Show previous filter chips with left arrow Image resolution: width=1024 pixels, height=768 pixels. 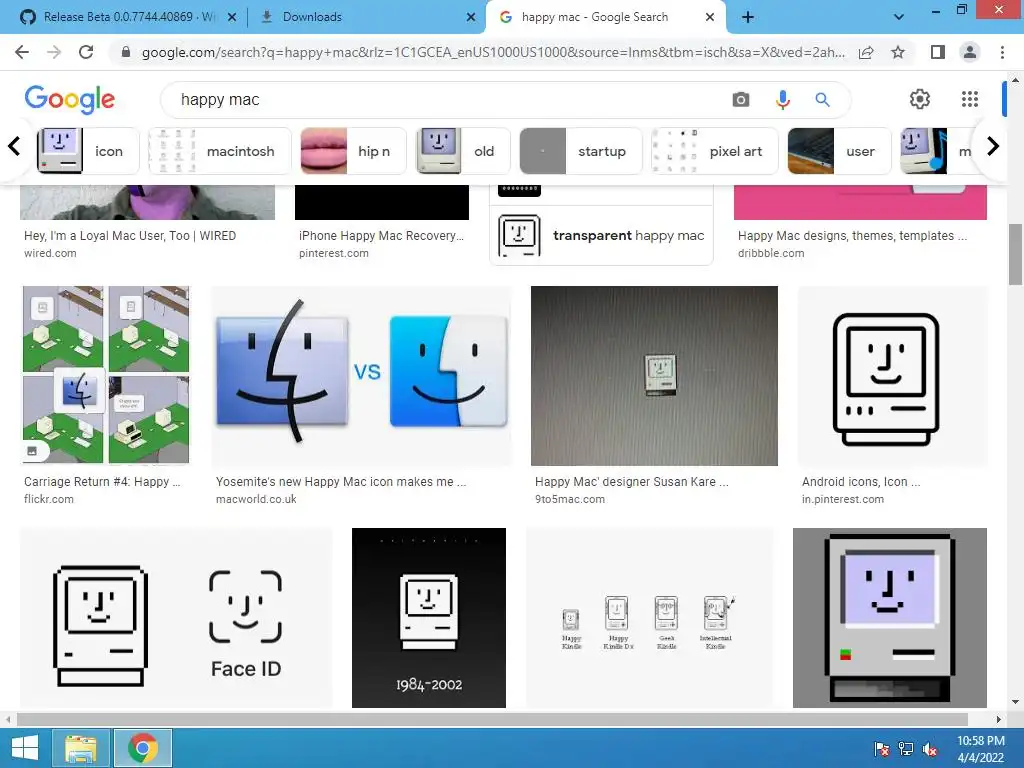pos(14,146)
